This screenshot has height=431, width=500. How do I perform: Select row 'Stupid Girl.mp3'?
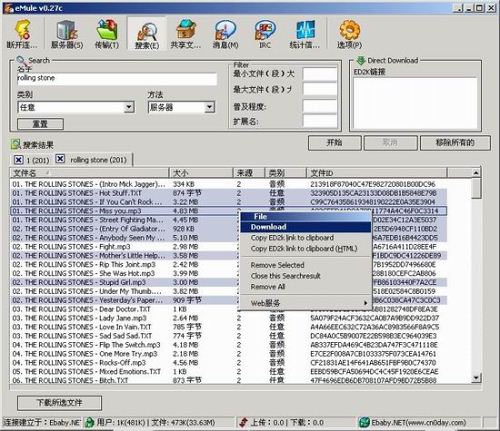point(229,282)
